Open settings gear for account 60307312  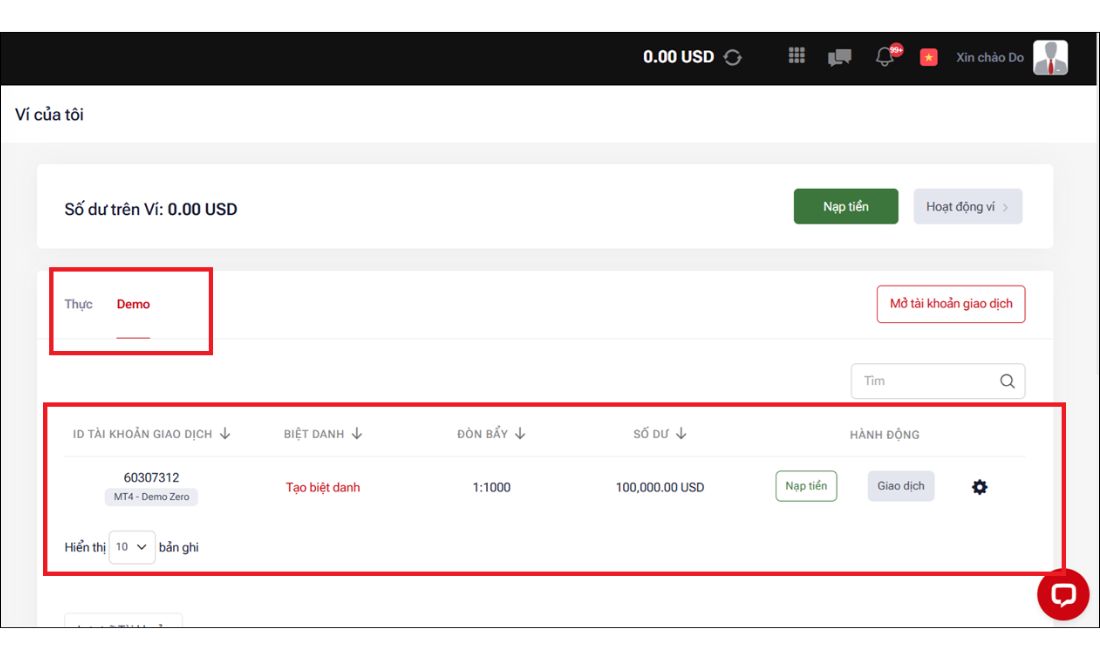pyautogui.click(x=979, y=487)
